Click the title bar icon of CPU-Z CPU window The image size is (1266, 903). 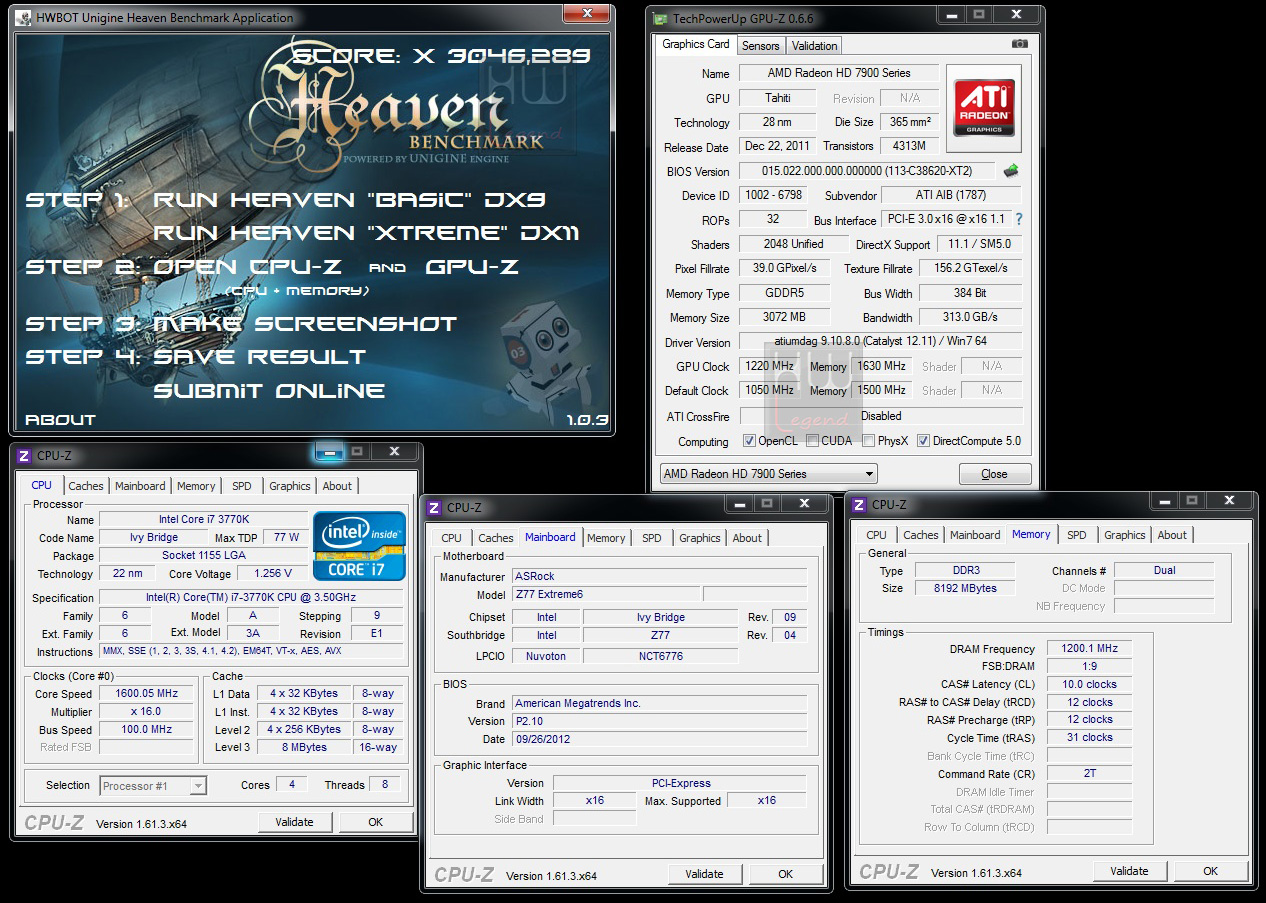tap(24, 456)
